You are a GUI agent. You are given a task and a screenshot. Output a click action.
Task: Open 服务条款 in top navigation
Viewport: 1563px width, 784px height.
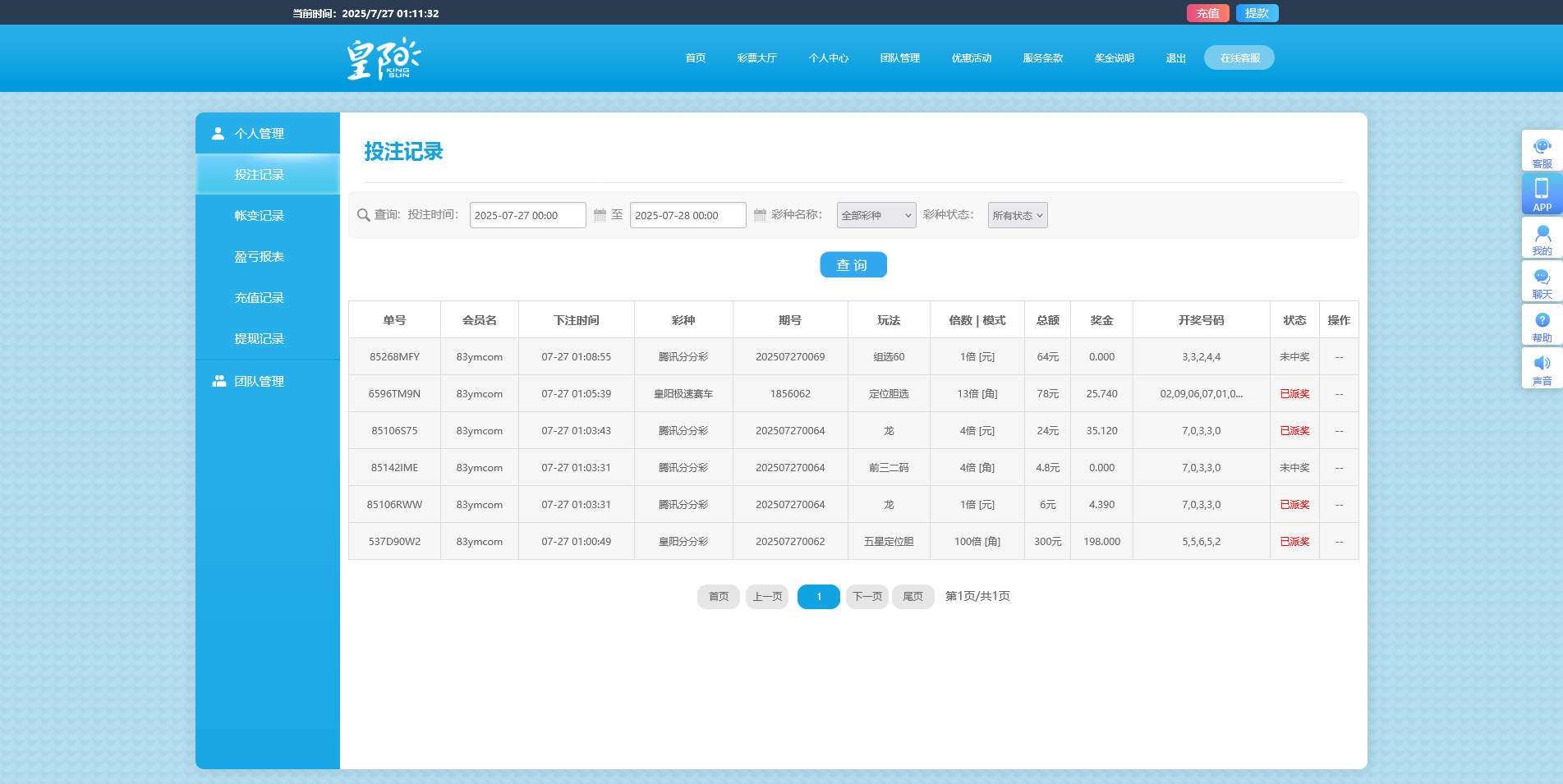[1042, 58]
